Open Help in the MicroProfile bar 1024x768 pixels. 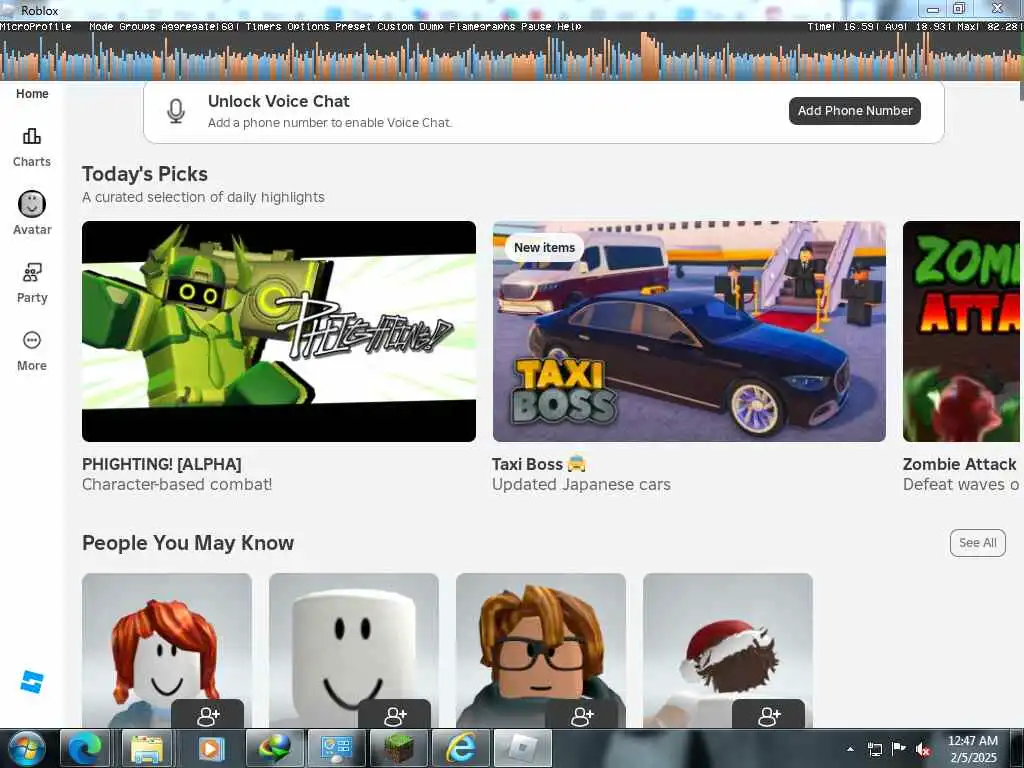569,27
